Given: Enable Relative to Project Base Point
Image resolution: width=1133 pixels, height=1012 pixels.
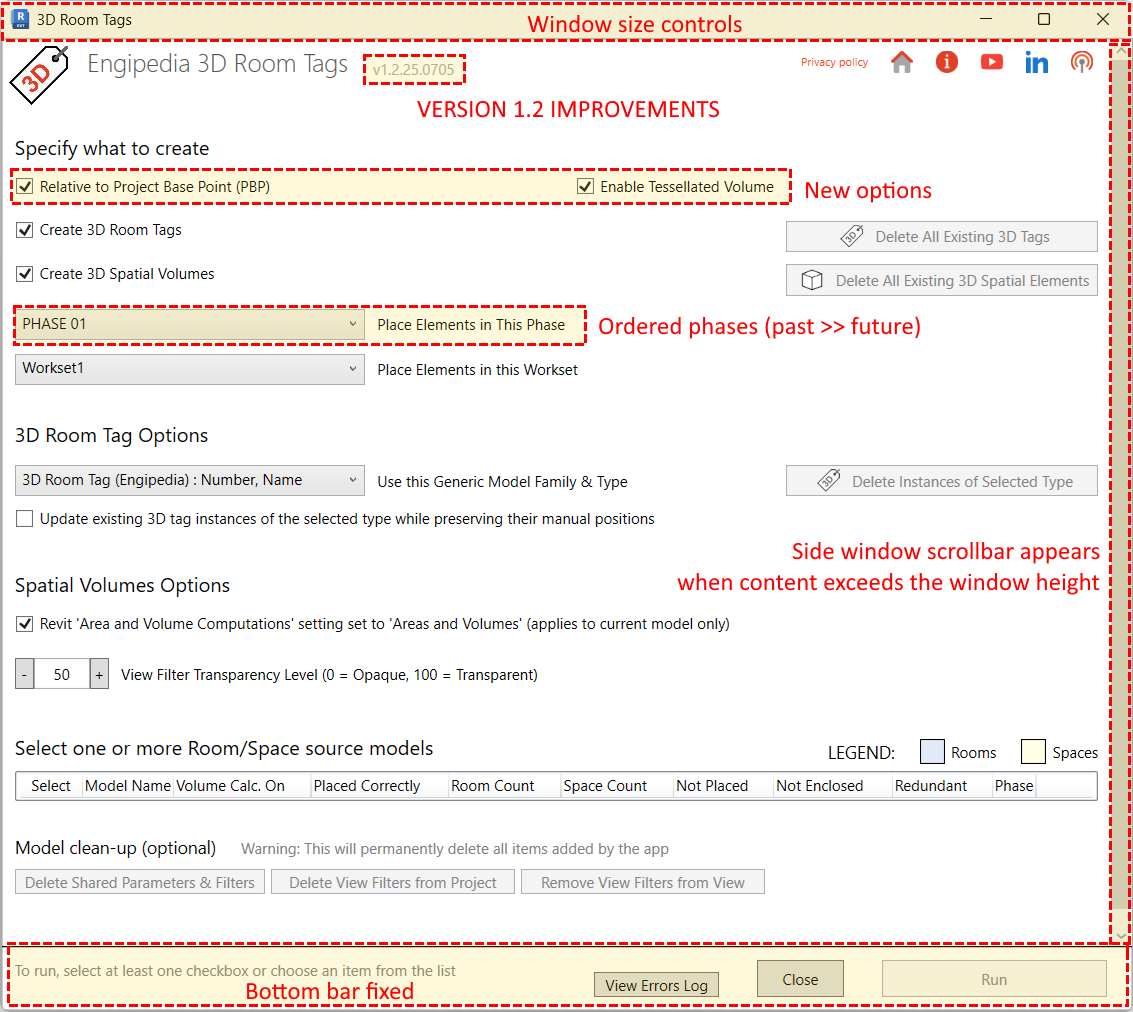Looking at the screenshot, I should (x=24, y=186).
